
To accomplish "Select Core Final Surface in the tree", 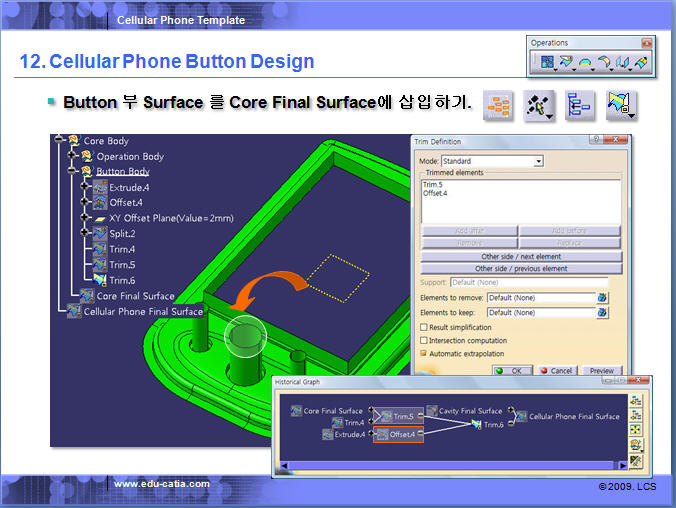I will click(x=134, y=296).
